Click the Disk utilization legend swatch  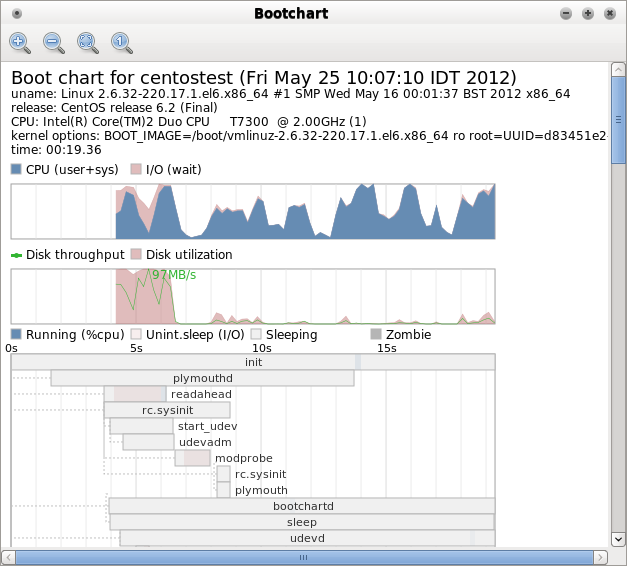(x=136, y=254)
